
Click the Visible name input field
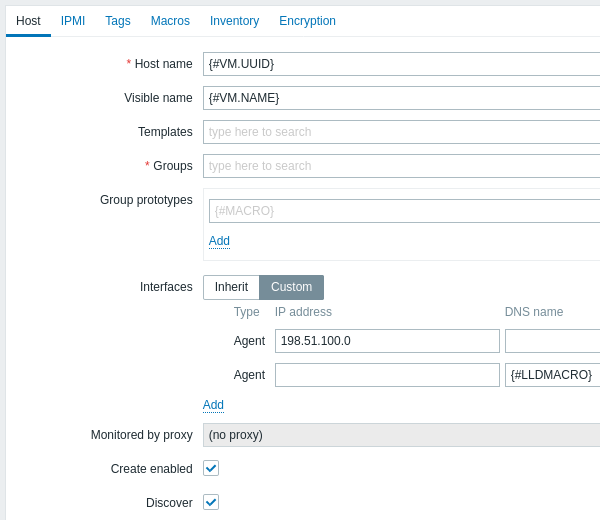pyautogui.click(x=400, y=98)
